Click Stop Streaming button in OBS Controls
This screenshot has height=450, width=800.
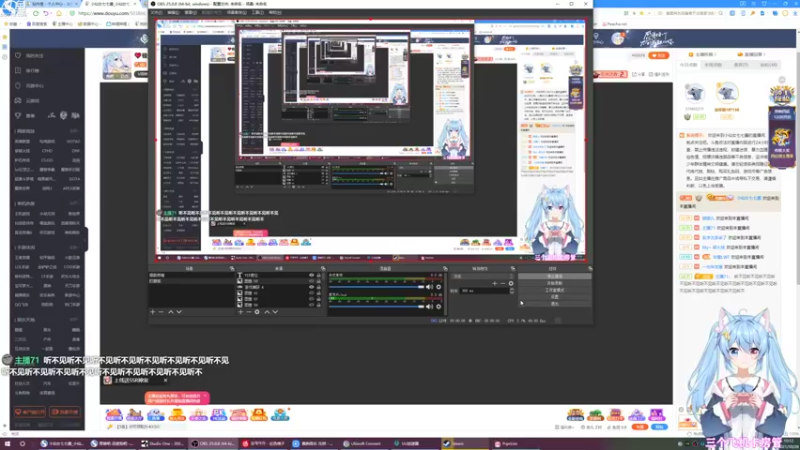pyautogui.click(x=555, y=277)
